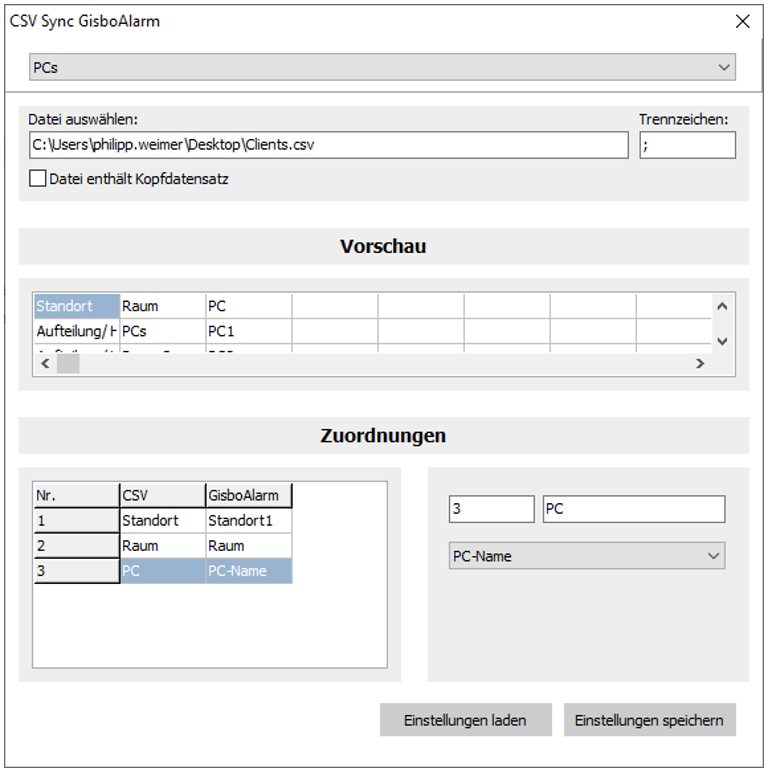769x773 pixels.
Task: Select the Standort cell in the preview
Action: click(77, 306)
